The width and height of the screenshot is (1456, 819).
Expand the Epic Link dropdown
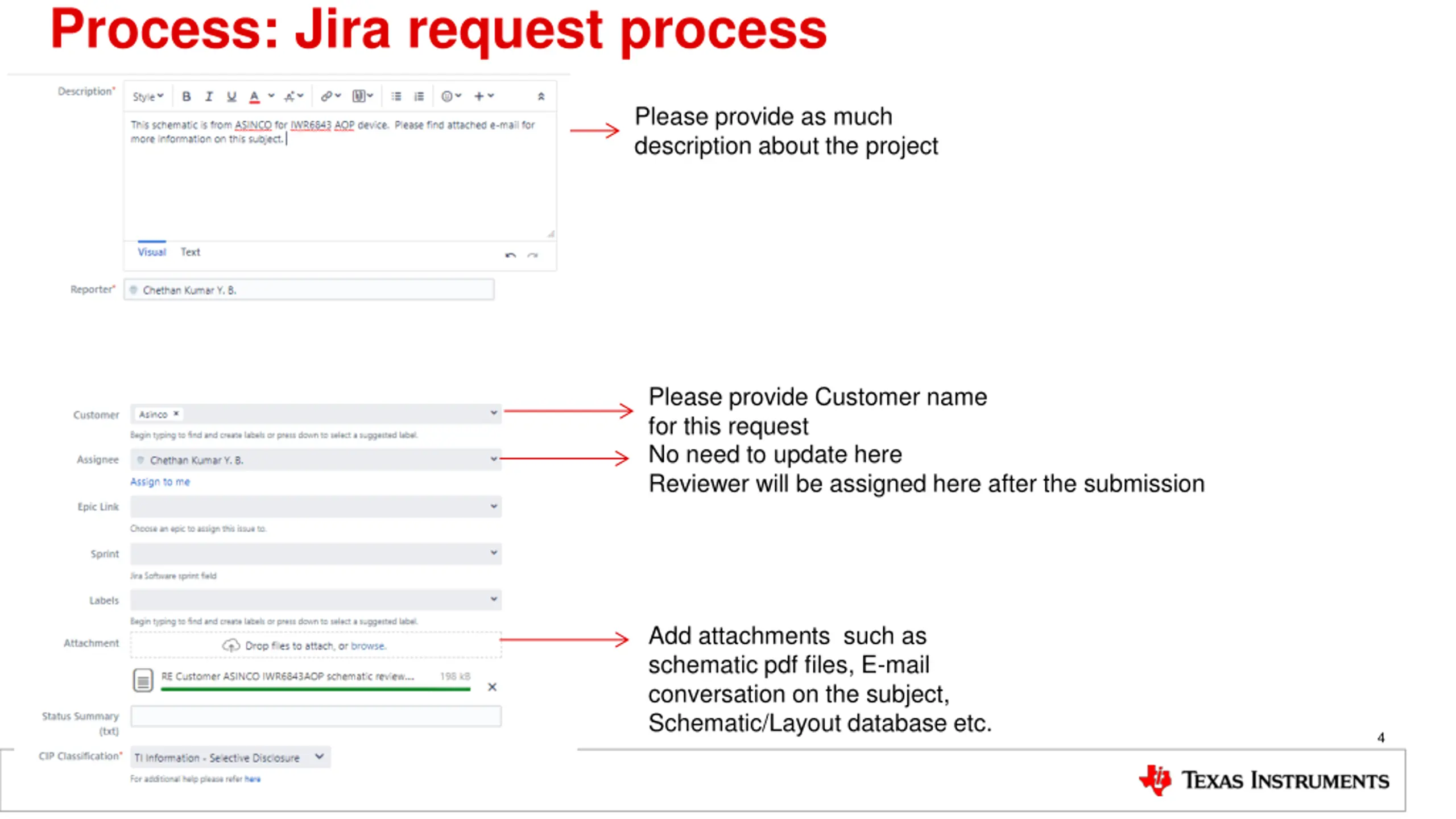(493, 506)
